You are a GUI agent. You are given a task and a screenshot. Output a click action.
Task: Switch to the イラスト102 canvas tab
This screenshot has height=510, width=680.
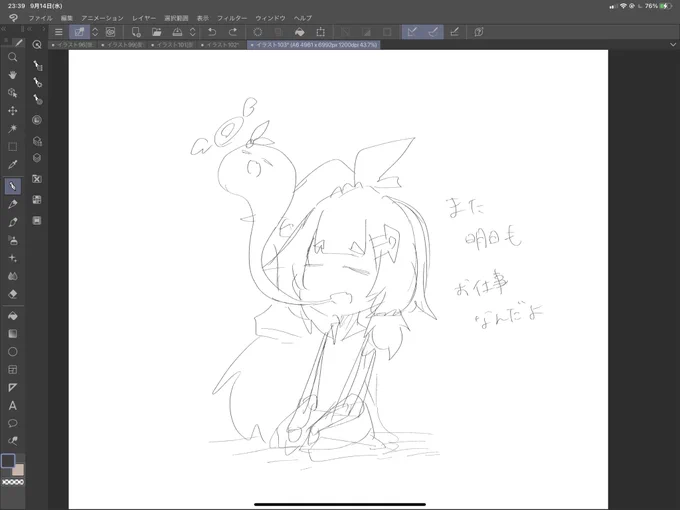click(222, 45)
